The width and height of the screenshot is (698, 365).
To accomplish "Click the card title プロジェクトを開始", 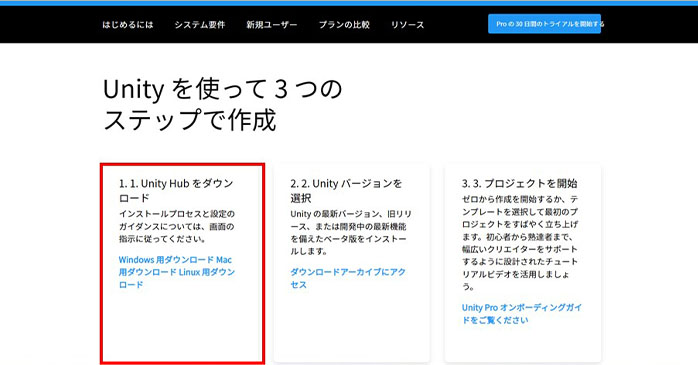I will tap(519, 183).
